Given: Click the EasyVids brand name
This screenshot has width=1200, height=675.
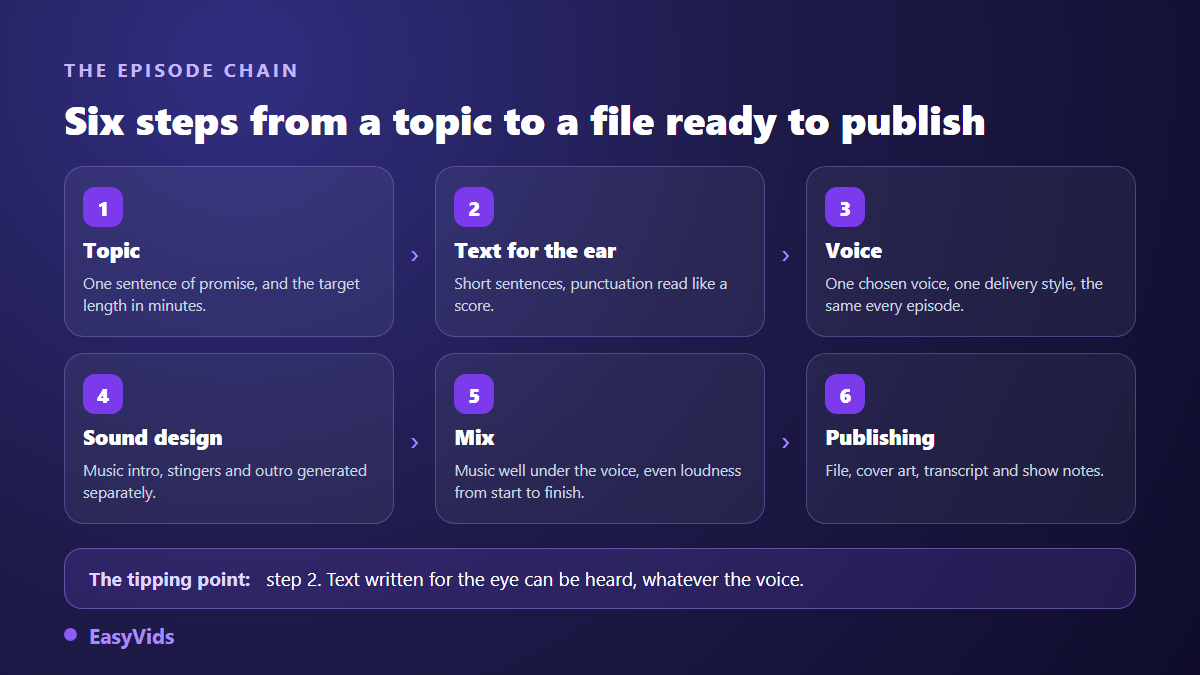Looking at the screenshot, I should point(132,637).
